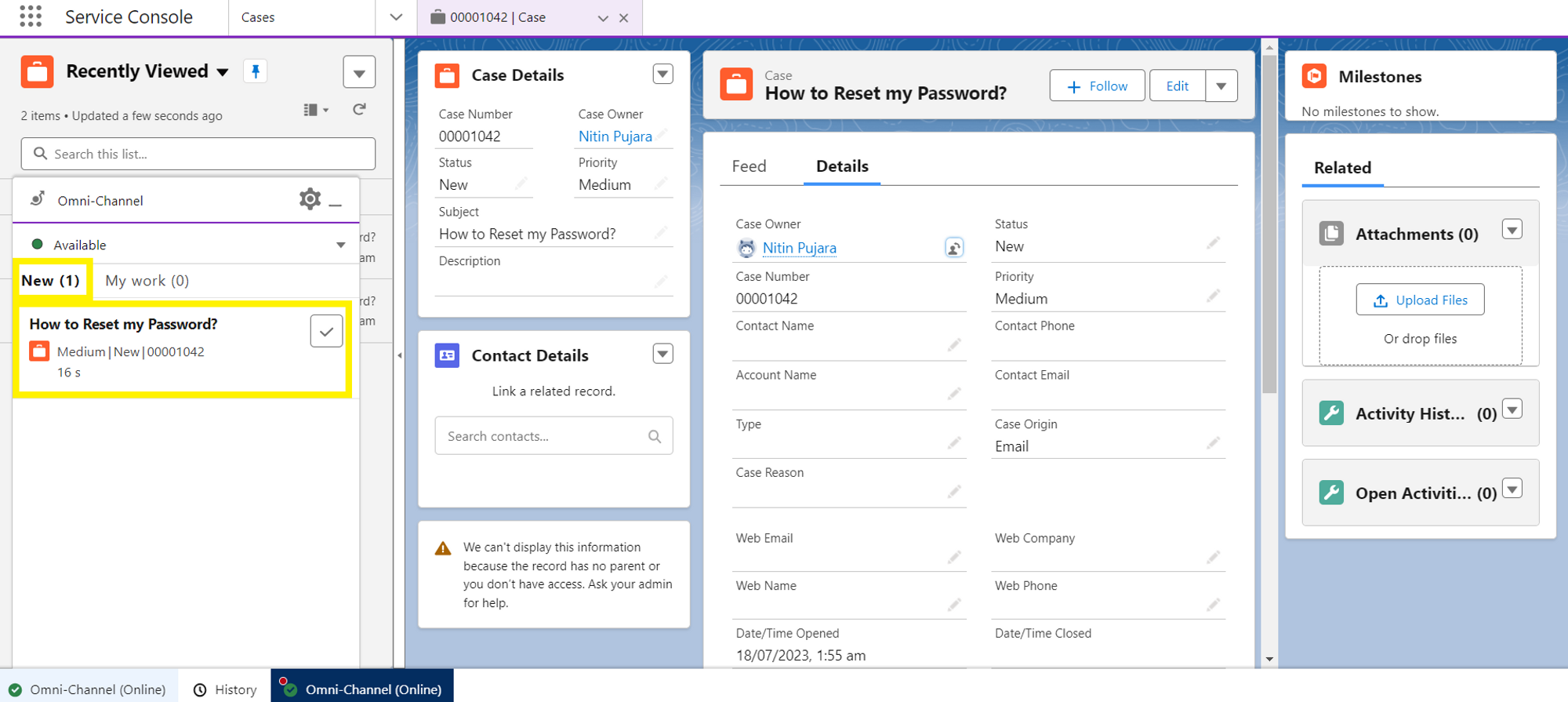Collapse the left panel splitter arrow
1568x702 pixels.
pos(399,355)
